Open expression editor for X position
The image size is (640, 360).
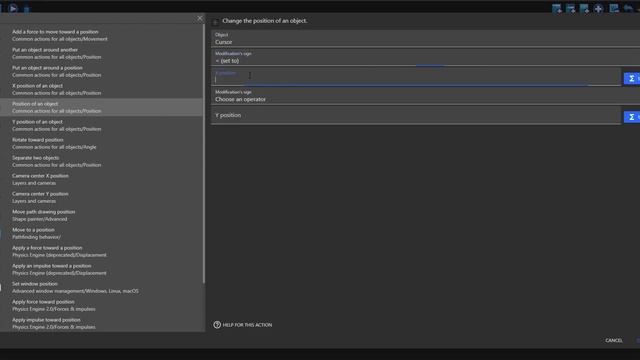(x=631, y=78)
